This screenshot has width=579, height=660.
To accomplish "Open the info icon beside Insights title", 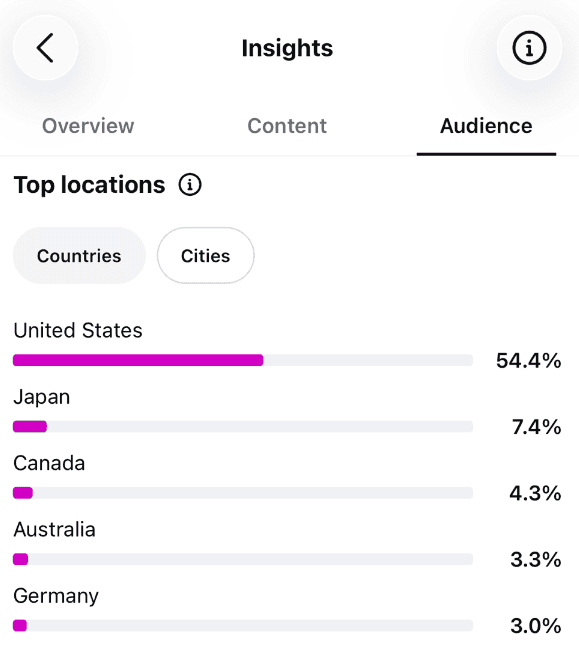I will (x=529, y=48).
